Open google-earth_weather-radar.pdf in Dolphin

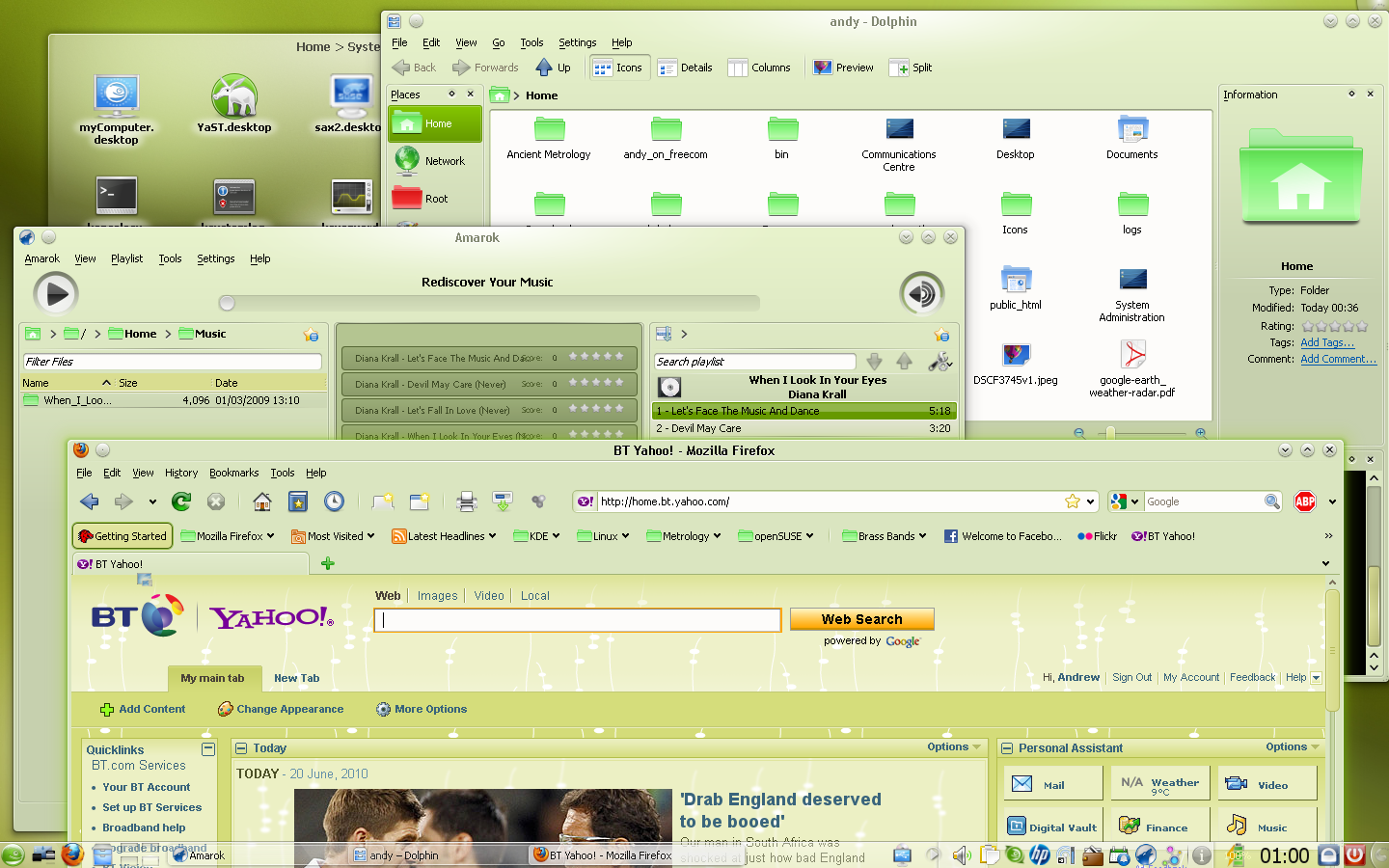tap(1132, 369)
